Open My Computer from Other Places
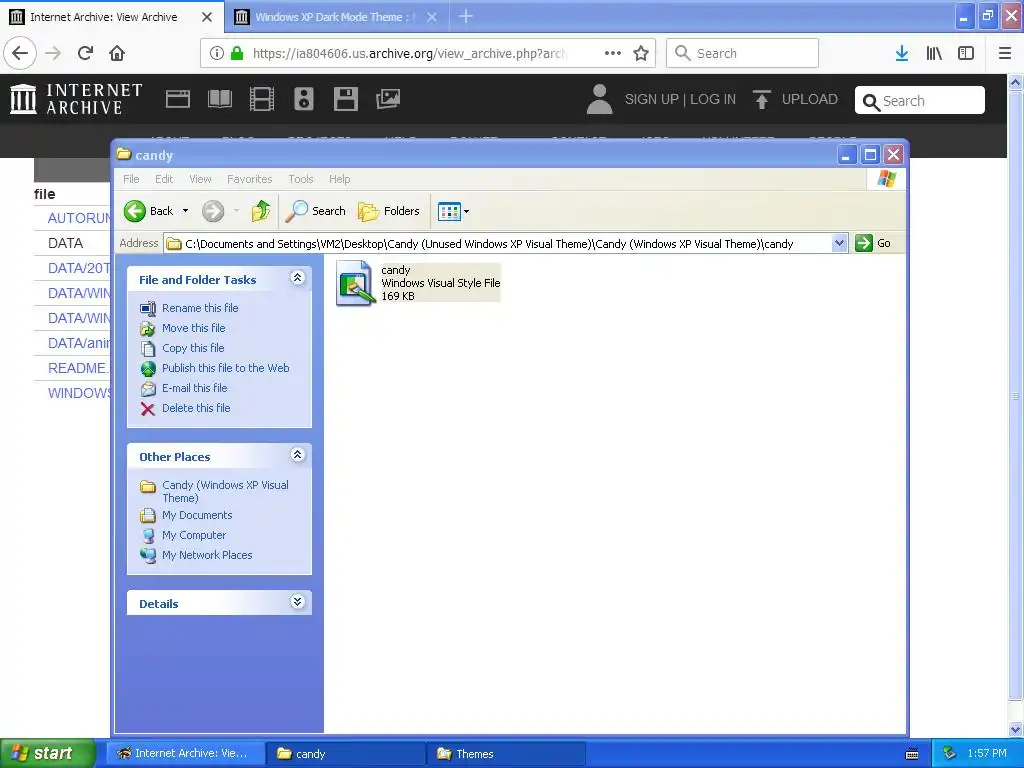 click(x=193, y=535)
